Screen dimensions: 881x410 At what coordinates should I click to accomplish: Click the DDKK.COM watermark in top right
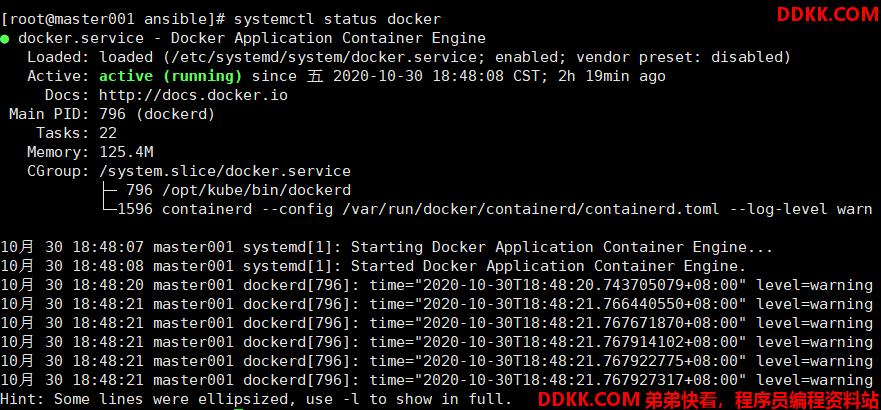point(828,15)
